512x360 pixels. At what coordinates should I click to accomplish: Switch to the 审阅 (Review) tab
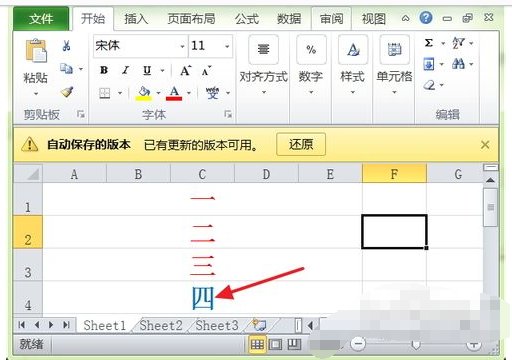click(x=331, y=19)
